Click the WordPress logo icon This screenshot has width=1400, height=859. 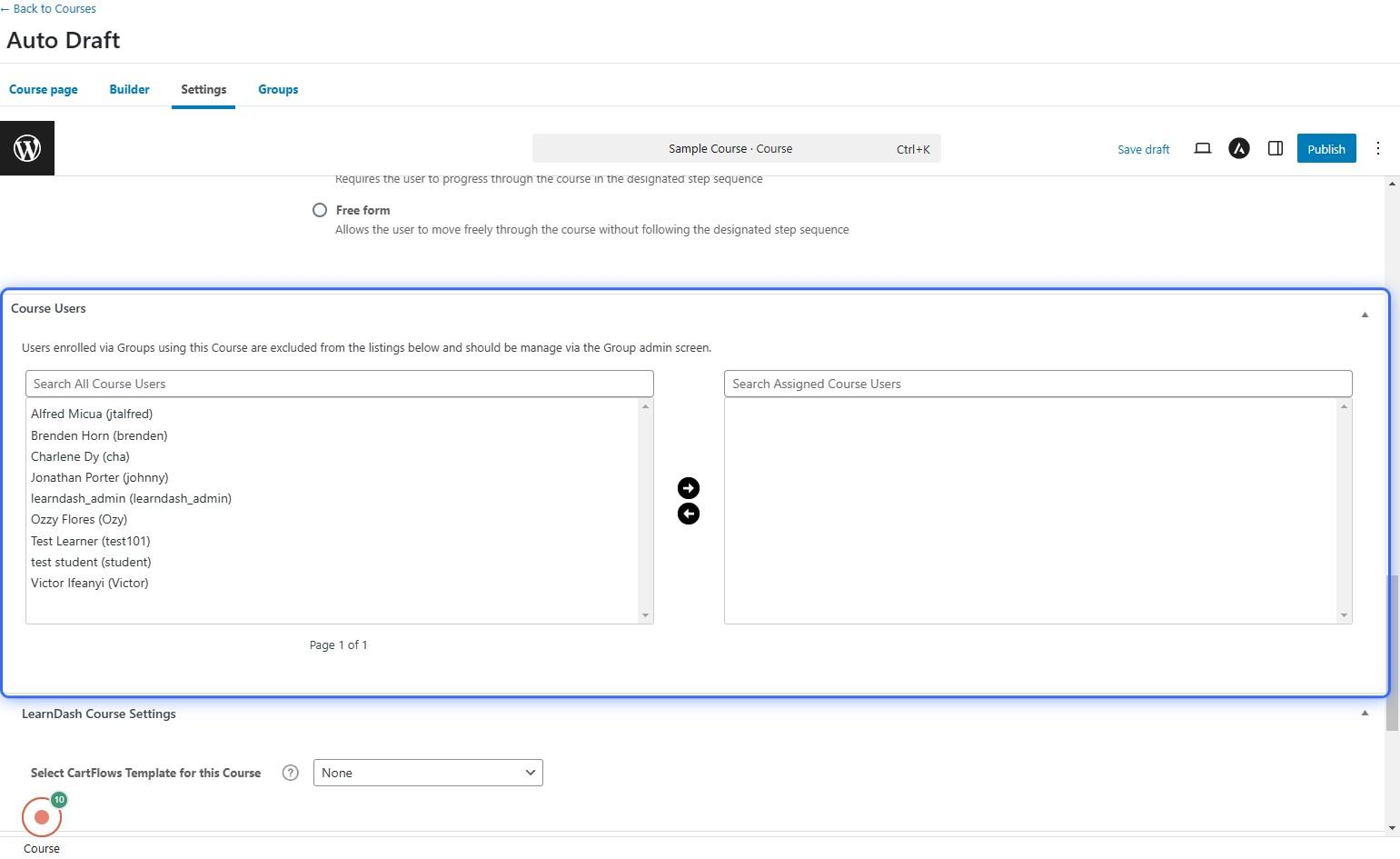coord(27,148)
